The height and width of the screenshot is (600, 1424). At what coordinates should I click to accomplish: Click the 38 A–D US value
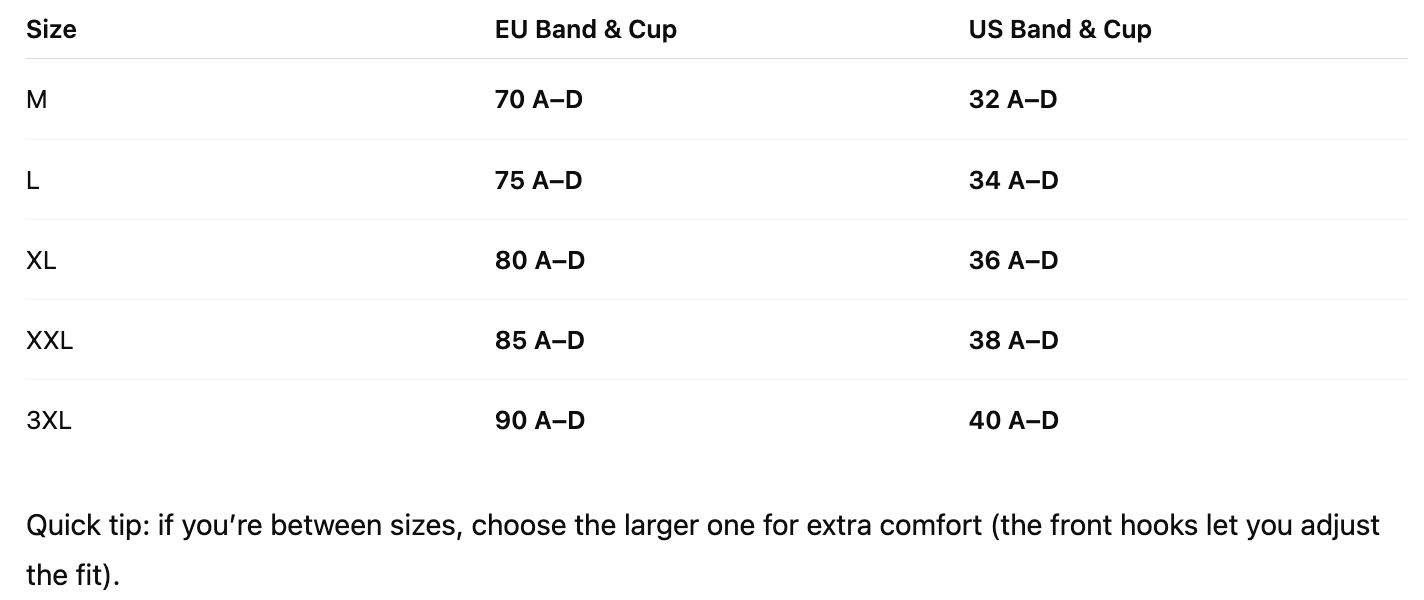coord(1013,340)
